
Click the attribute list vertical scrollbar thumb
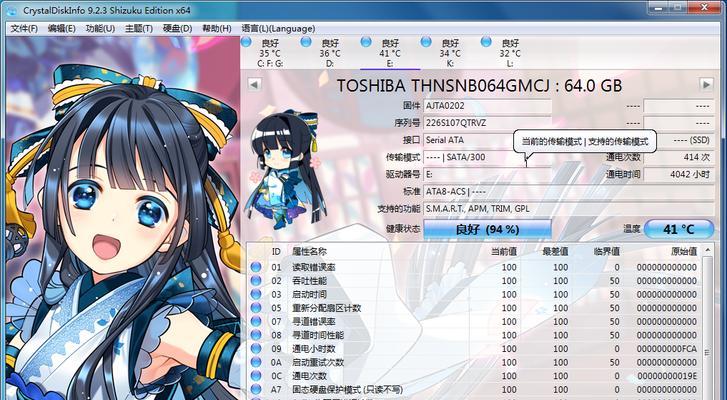708,353
